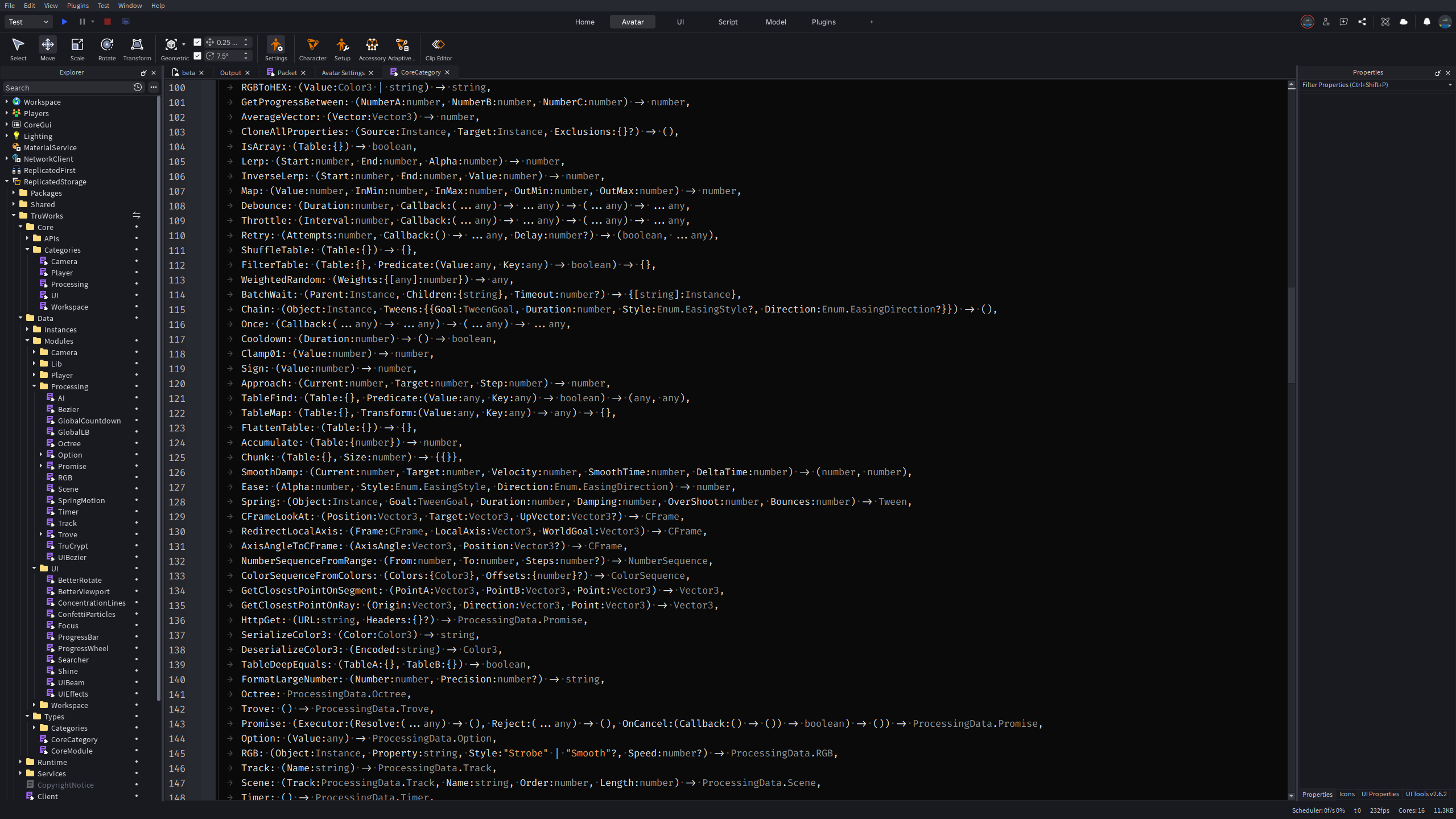Switch to the Packet script tab

tap(287, 72)
